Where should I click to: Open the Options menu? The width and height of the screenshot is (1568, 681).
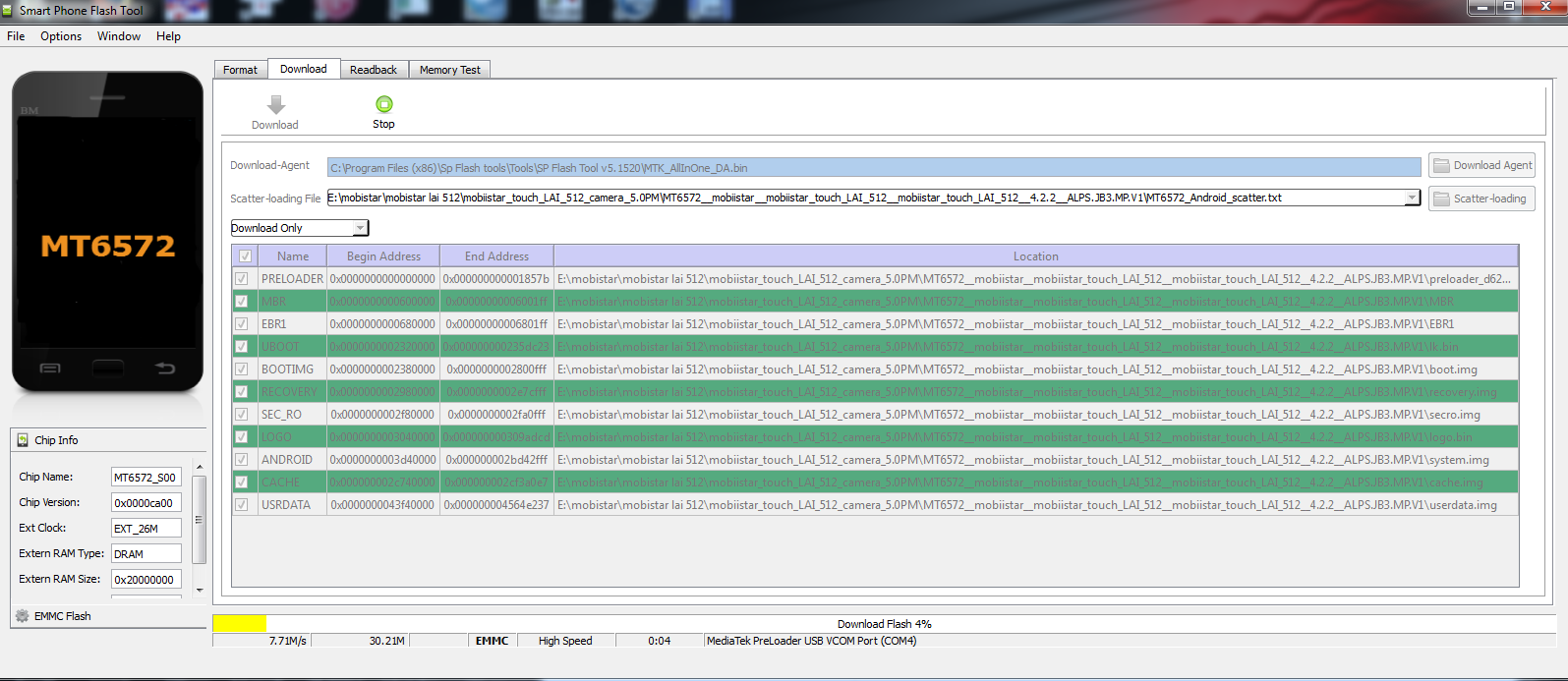click(61, 36)
